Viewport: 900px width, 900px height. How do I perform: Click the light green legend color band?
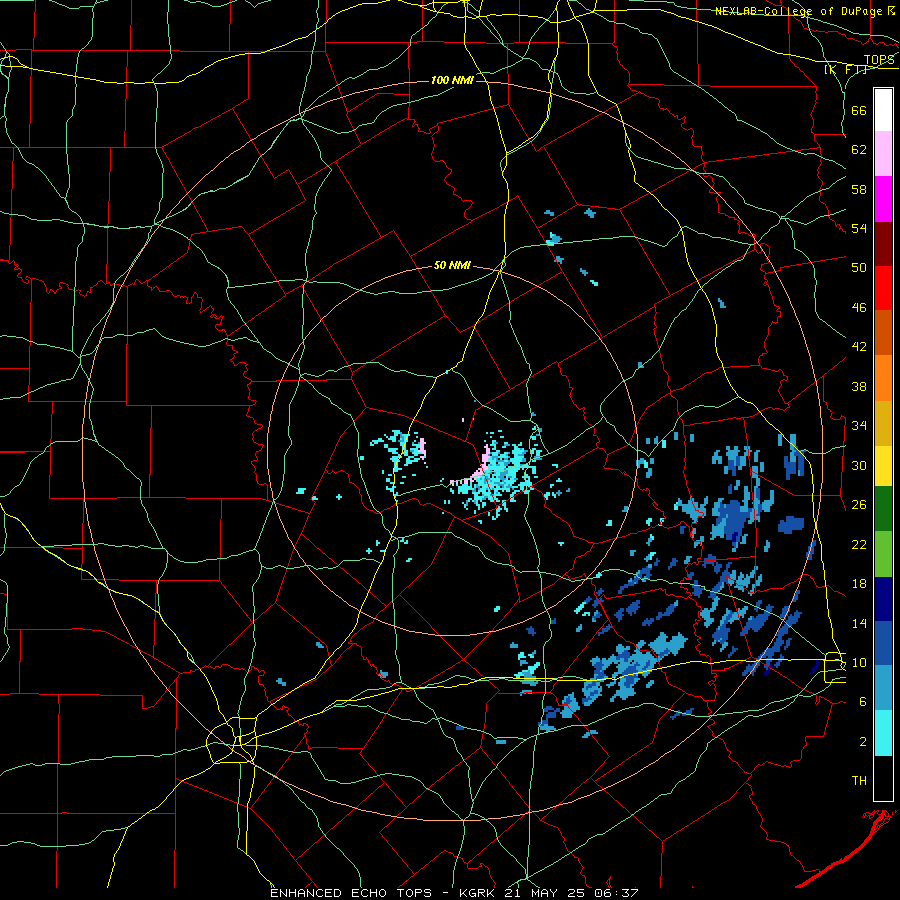(883, 554)
